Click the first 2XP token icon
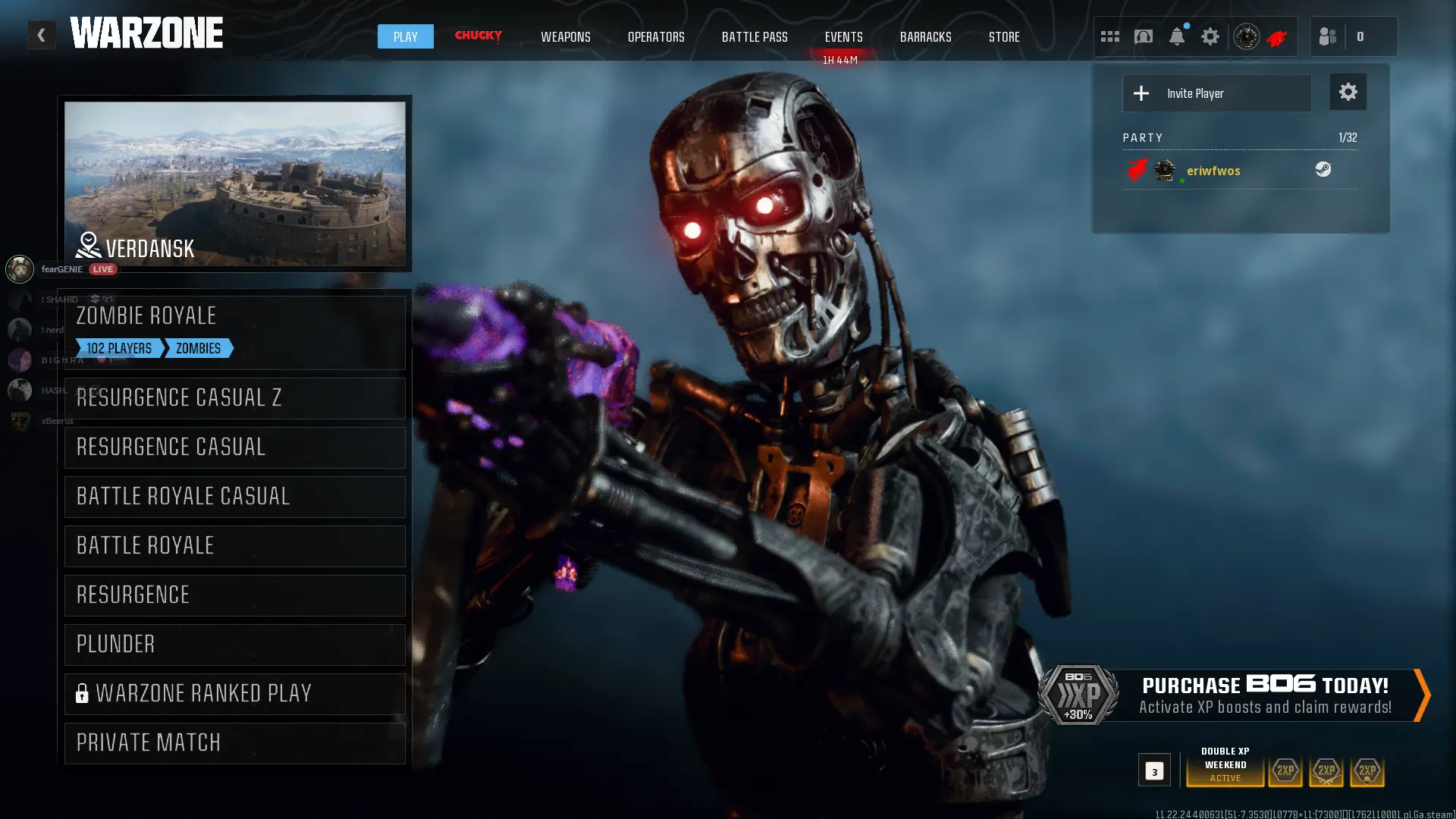 click(x=1285, y=770)
